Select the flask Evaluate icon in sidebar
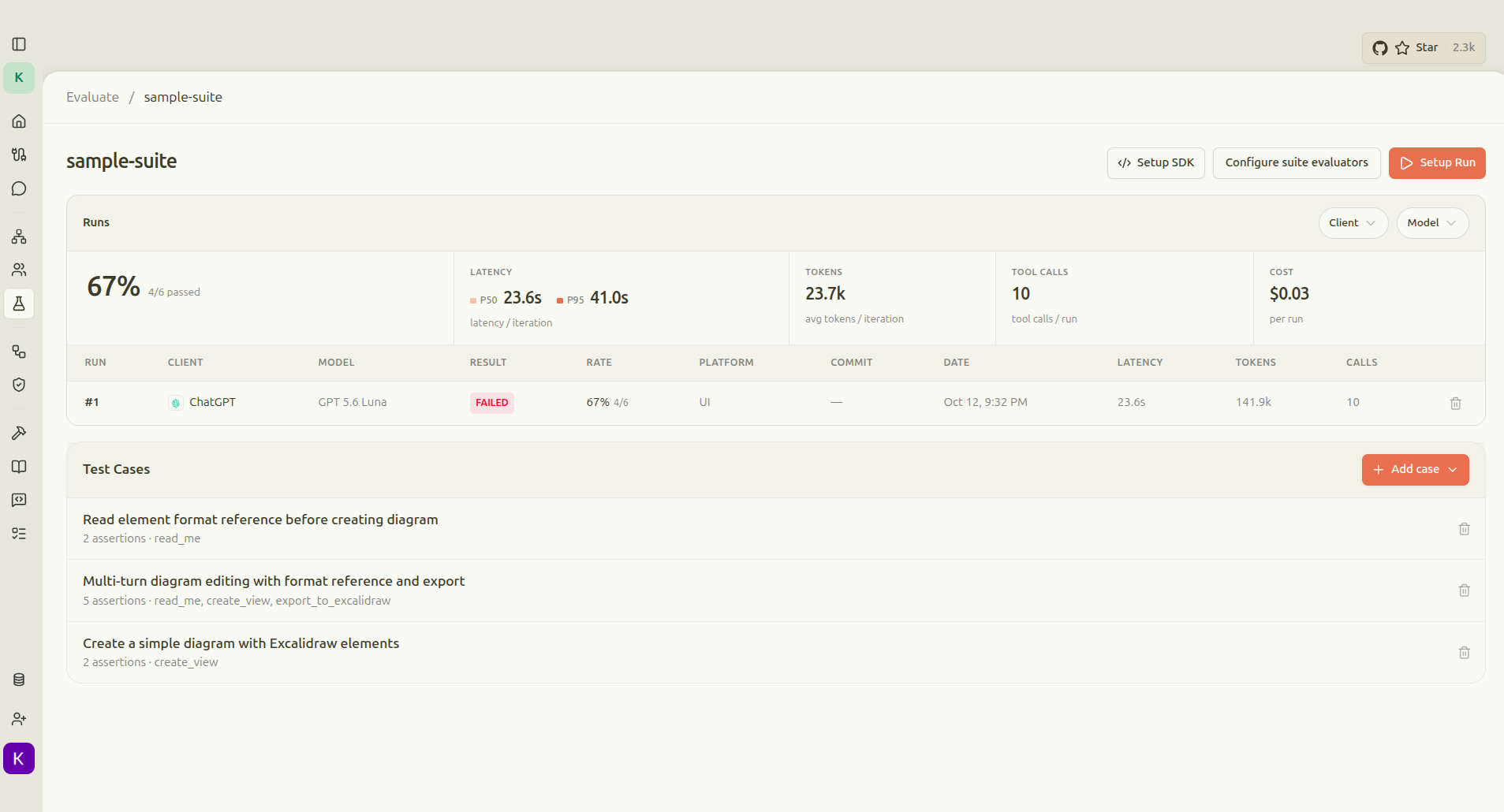The width and height of the screenshot is (1504, 812). (x=19, y=304)
